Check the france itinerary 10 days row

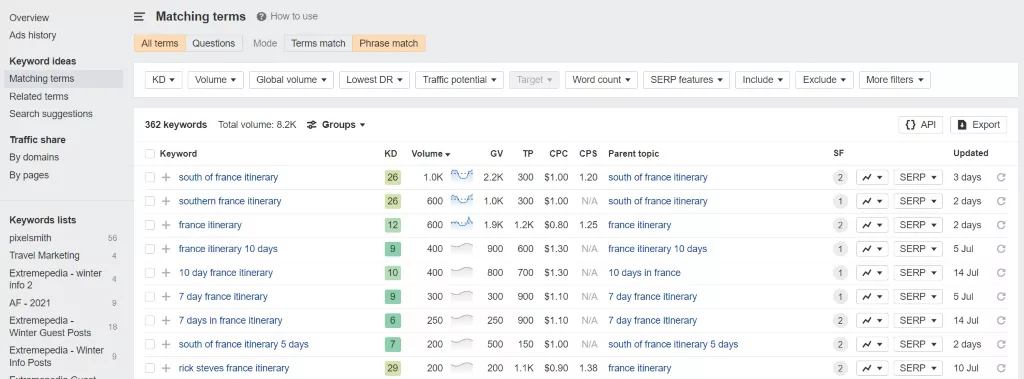point(150,249)
